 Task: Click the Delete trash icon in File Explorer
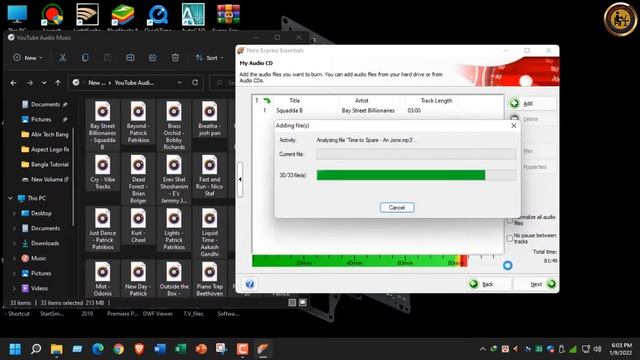pyautogui.click(x=176, y=58)
